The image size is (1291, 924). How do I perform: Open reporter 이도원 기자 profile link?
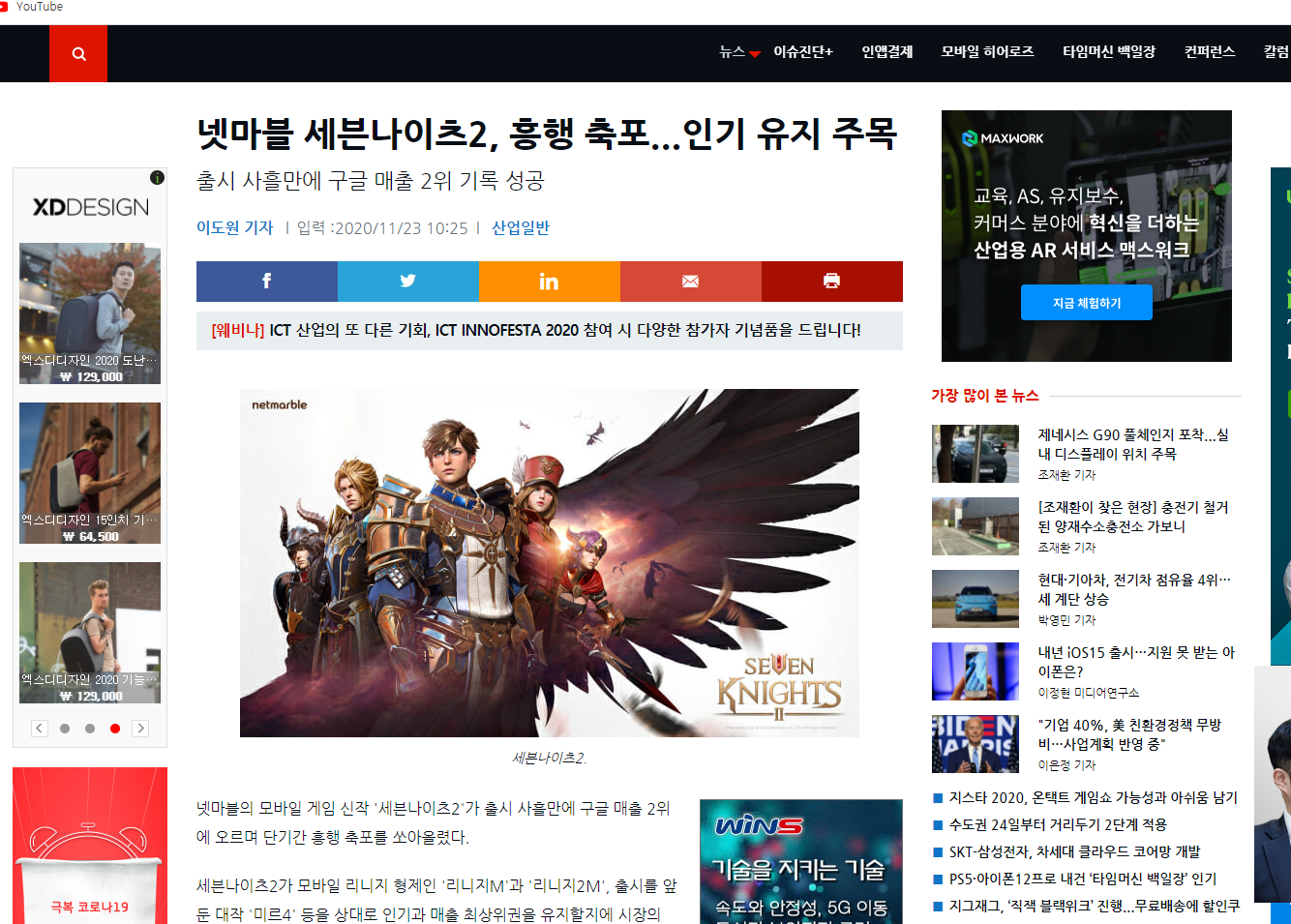(x=235, y=228)
